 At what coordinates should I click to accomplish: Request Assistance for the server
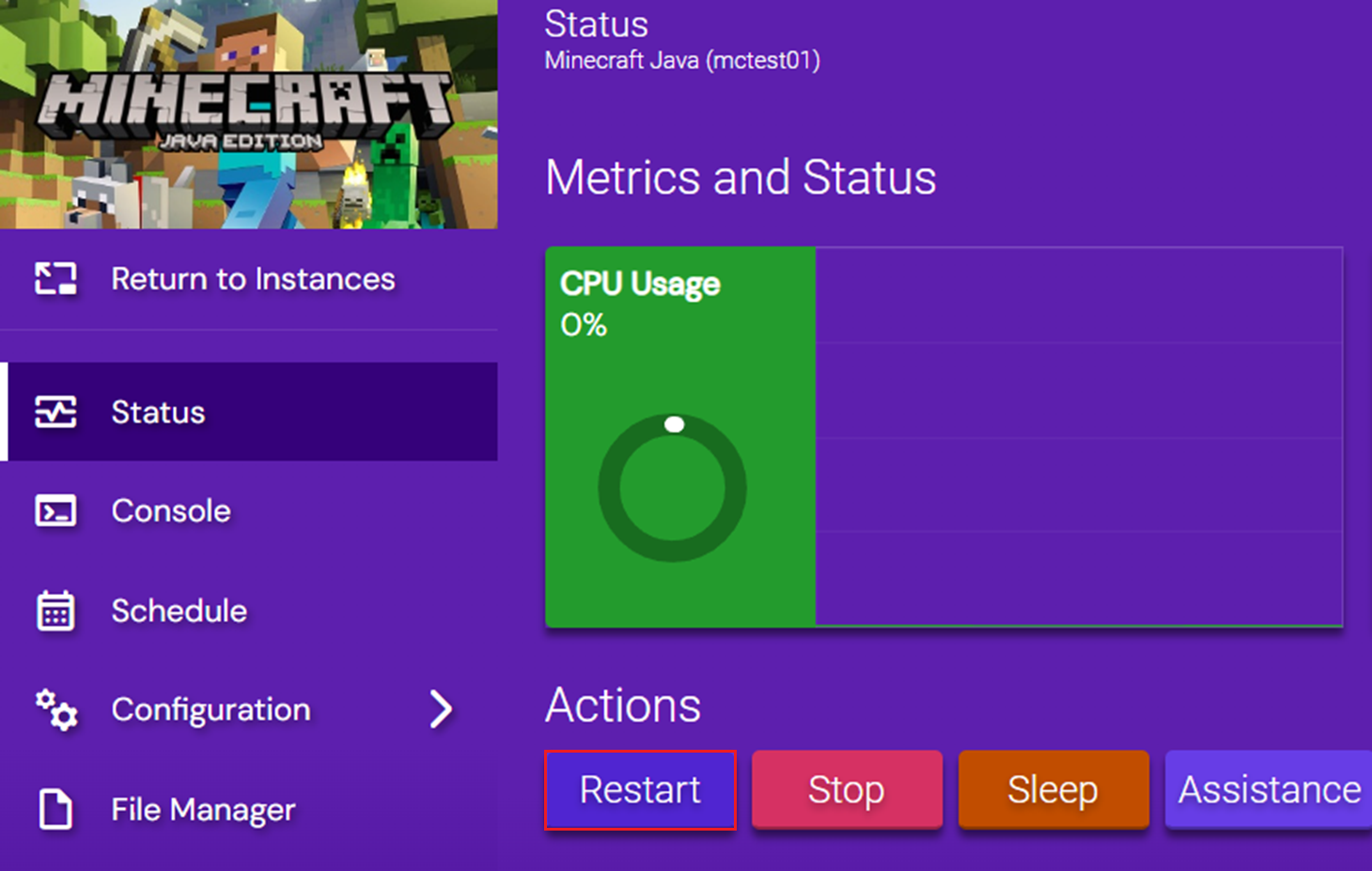pyautogui.click(x=1268, y=789)
